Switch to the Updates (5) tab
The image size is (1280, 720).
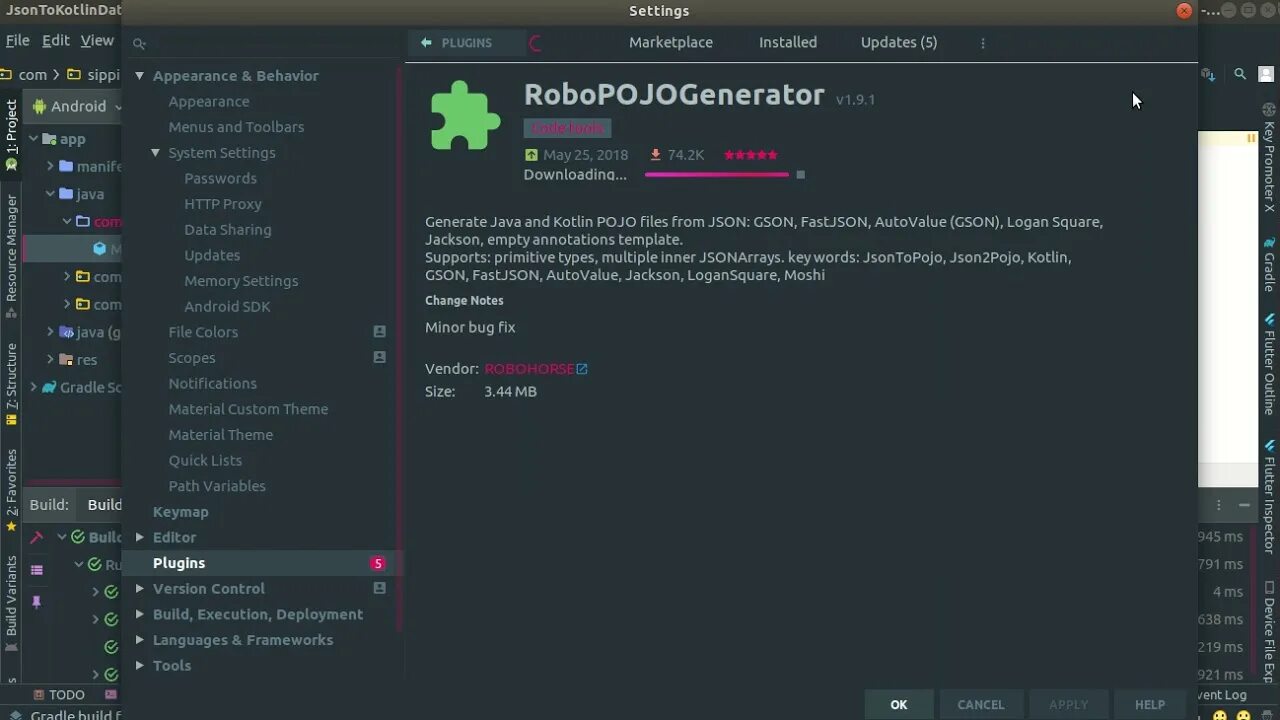click(x=899, y=43)
